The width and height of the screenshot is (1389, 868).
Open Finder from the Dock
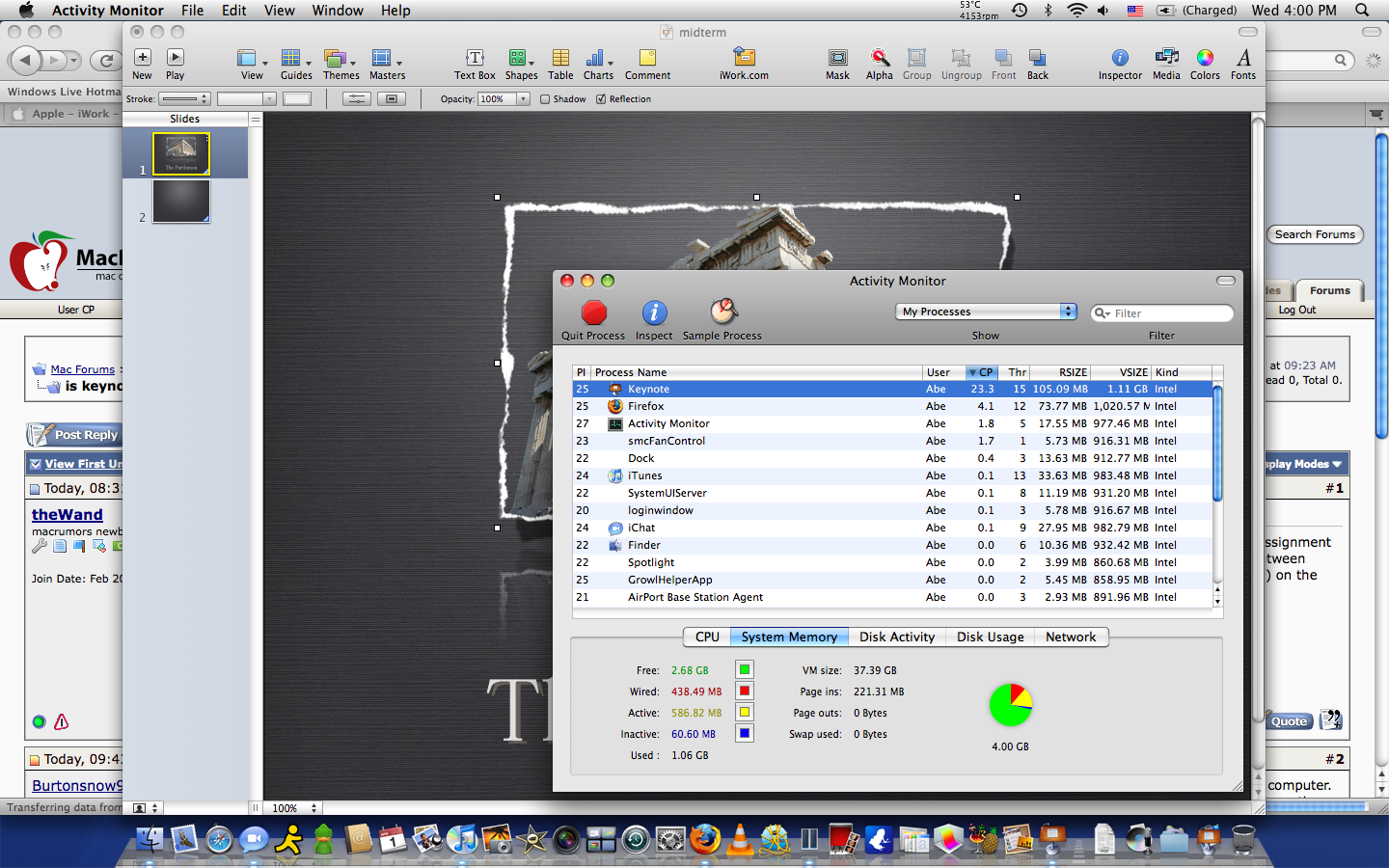click(150, 839)
